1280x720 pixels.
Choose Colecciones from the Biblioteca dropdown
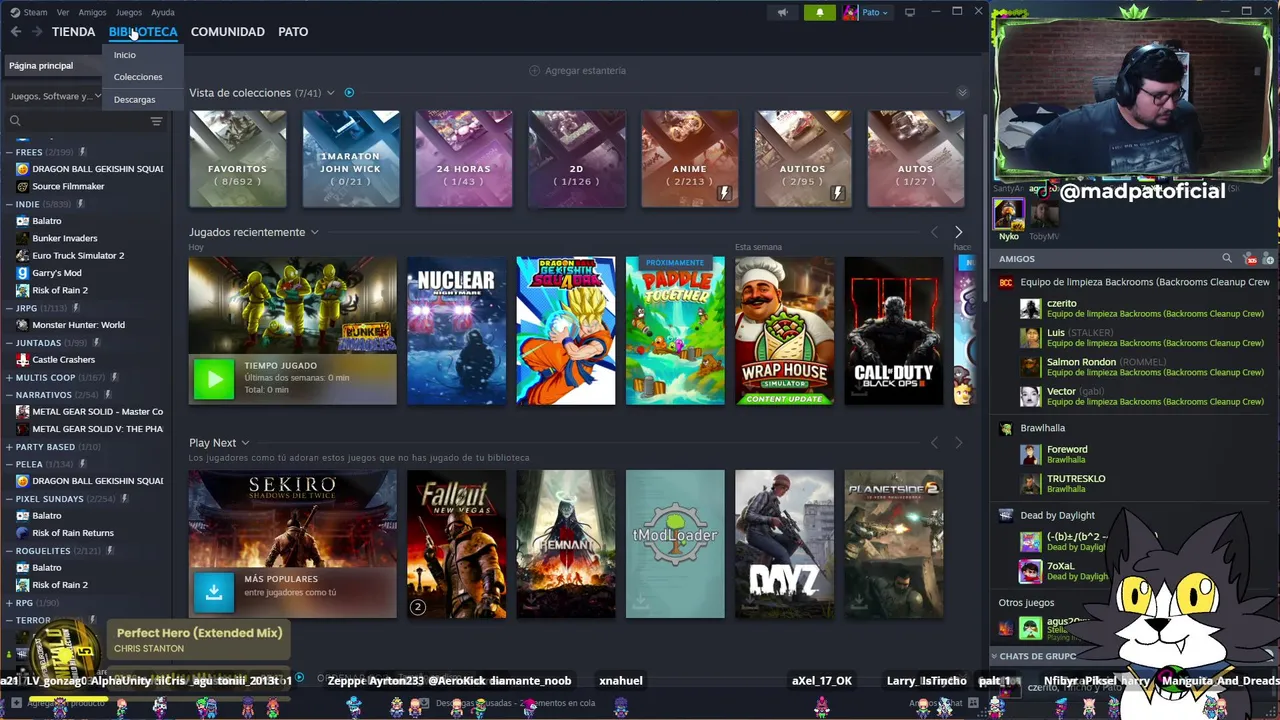138,77
